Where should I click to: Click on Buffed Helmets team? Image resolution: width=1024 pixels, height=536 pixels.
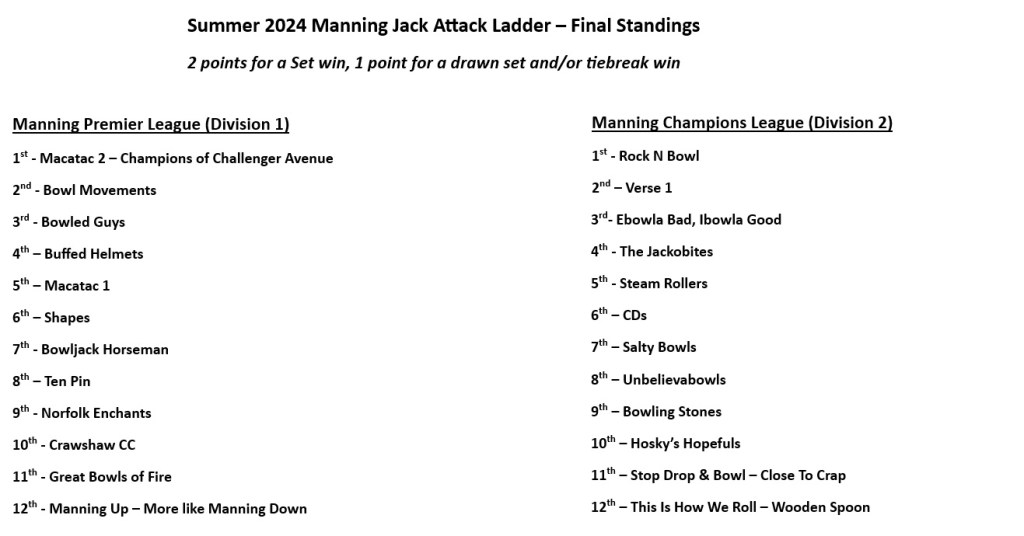78,254
